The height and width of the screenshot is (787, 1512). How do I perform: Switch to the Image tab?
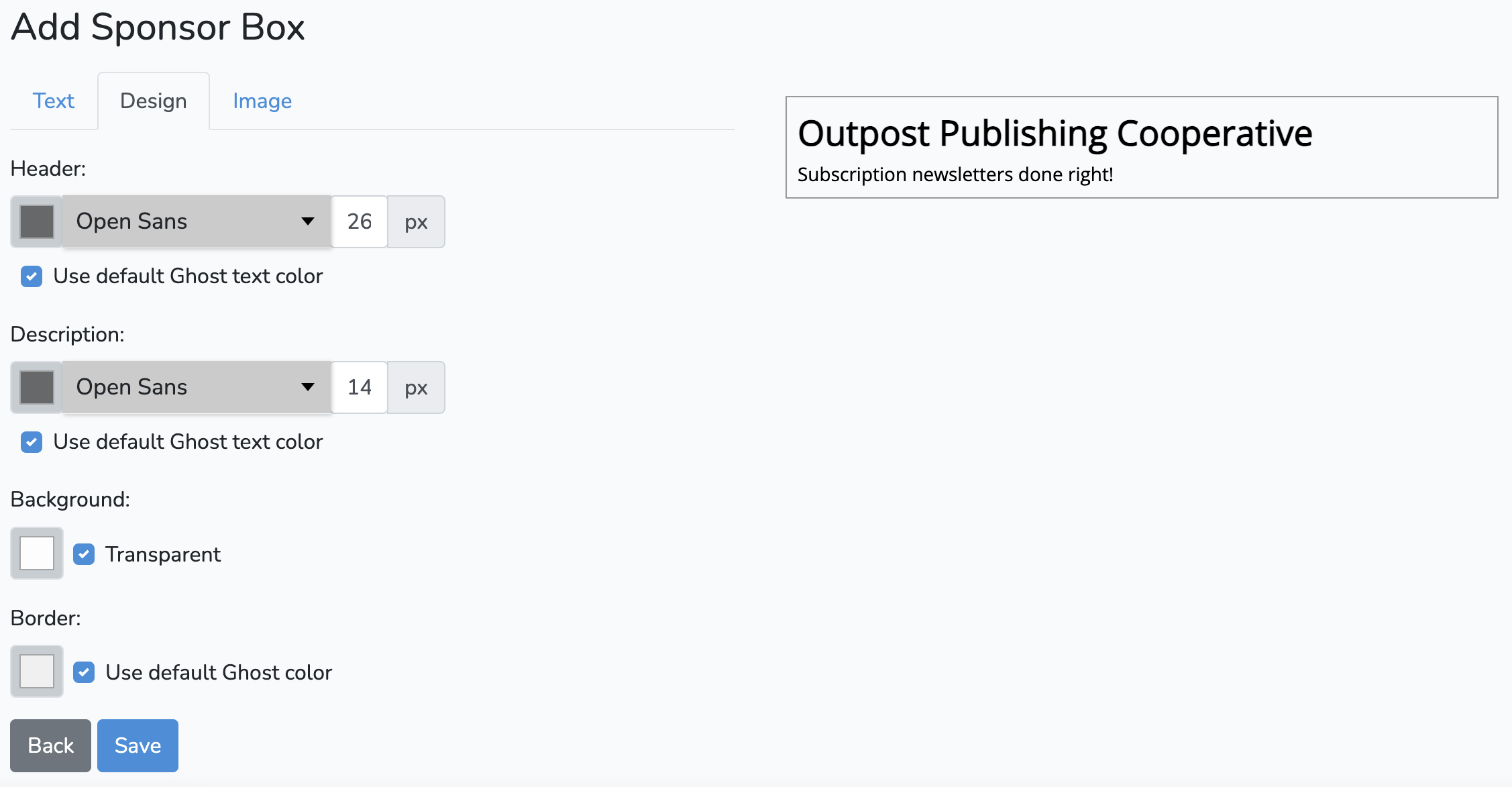click(263, 101)
